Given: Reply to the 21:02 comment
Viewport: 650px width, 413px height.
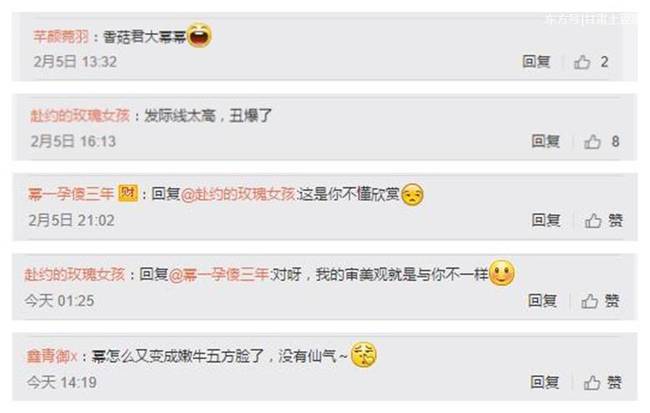Looking at the screenshot, I should tap(546, 220).
